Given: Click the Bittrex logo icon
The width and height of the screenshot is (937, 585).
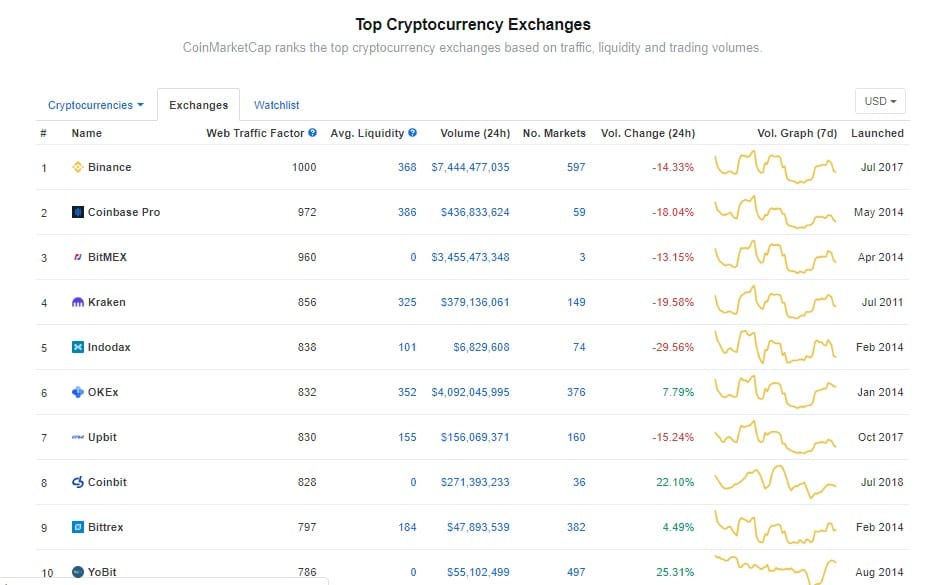Looking at the screenshot, I should pos(78,527).
